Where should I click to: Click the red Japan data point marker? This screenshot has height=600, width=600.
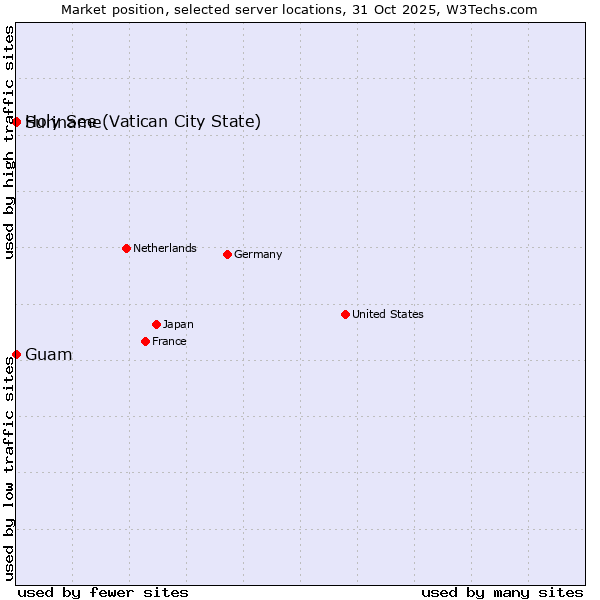tap(156, 324)
